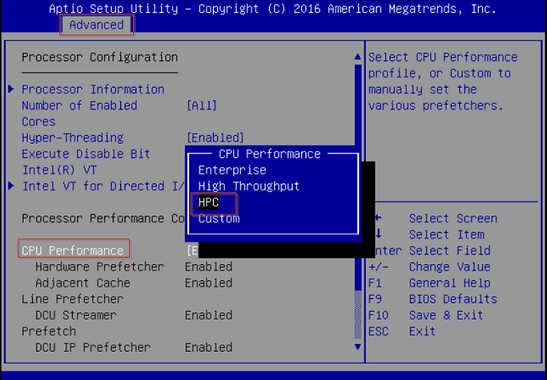Expand Intel VT for Directed I/O arrow
The image size is (547, 380).
coord(12,186)
